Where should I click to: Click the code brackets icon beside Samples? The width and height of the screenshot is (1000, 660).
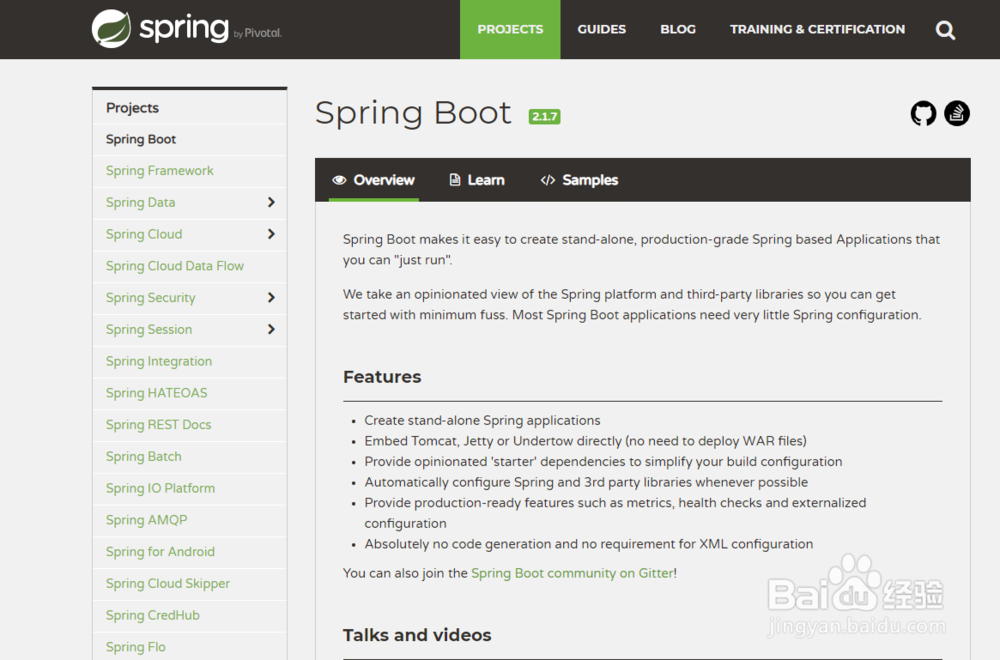[548, 180]
